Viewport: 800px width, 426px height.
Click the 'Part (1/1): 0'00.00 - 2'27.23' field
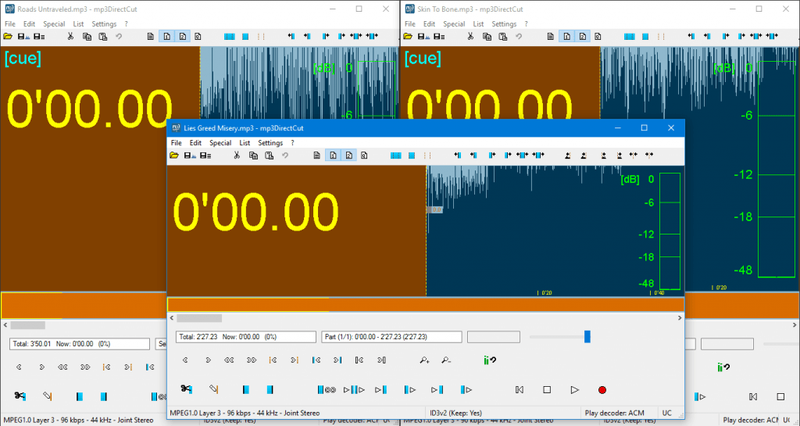click(391, 337)
